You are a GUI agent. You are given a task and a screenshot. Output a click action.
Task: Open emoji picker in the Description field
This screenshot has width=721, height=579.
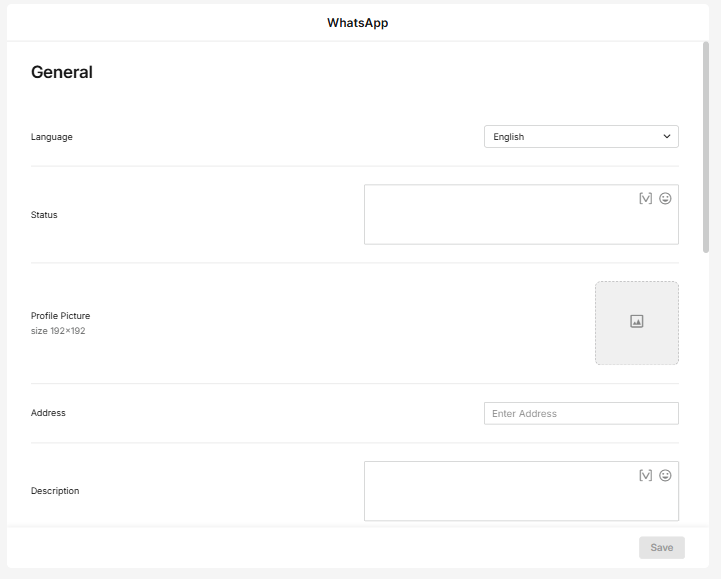tap(665, 475)
